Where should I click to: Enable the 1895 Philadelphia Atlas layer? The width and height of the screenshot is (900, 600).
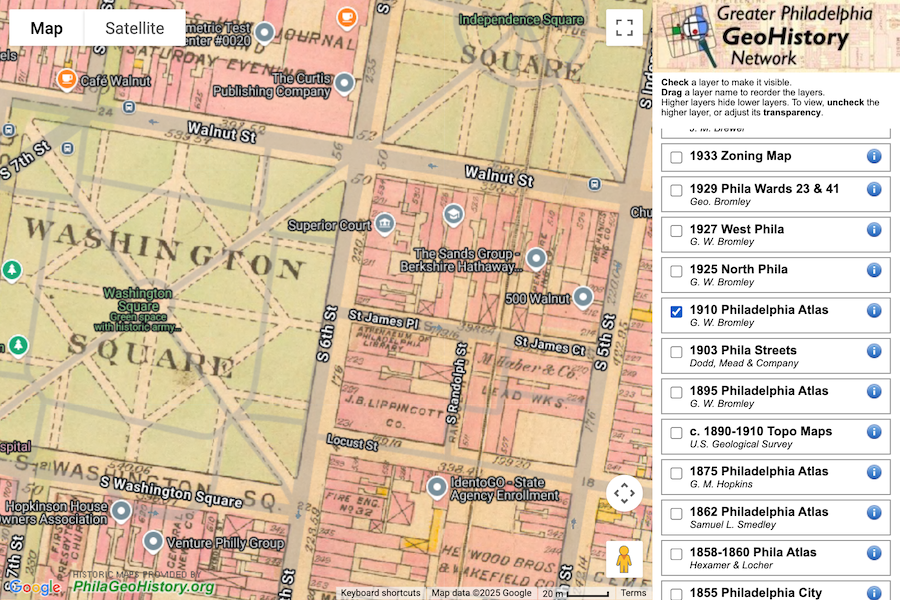677,392
